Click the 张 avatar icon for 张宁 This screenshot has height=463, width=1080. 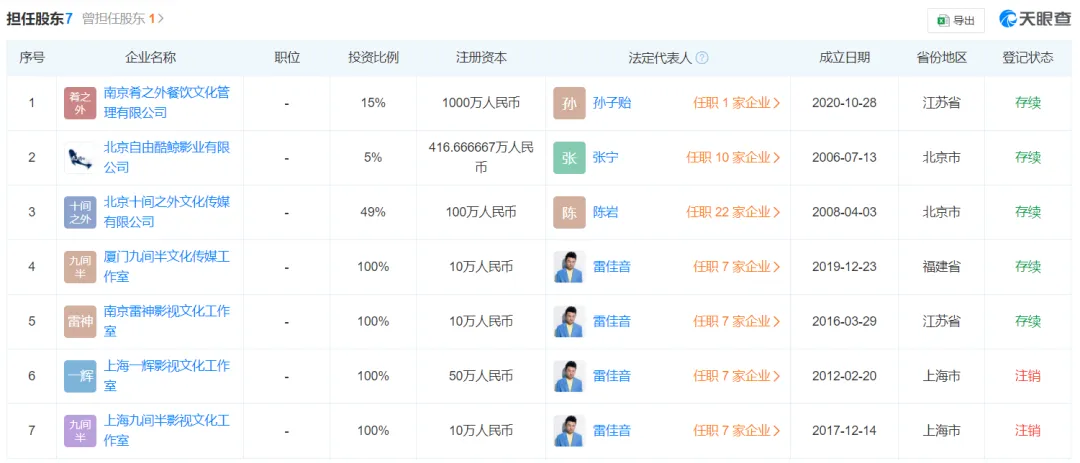coord(569,158)
